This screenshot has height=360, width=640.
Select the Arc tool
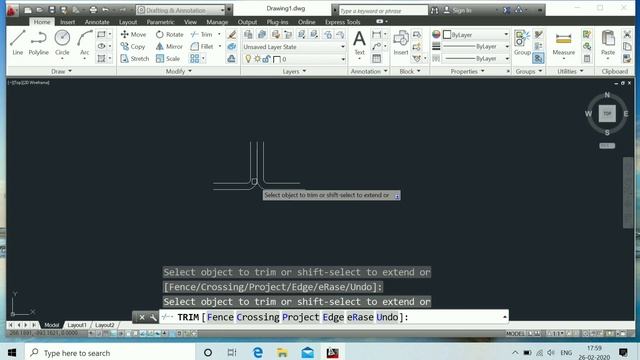pyautogui.click(x=84, y=42)
